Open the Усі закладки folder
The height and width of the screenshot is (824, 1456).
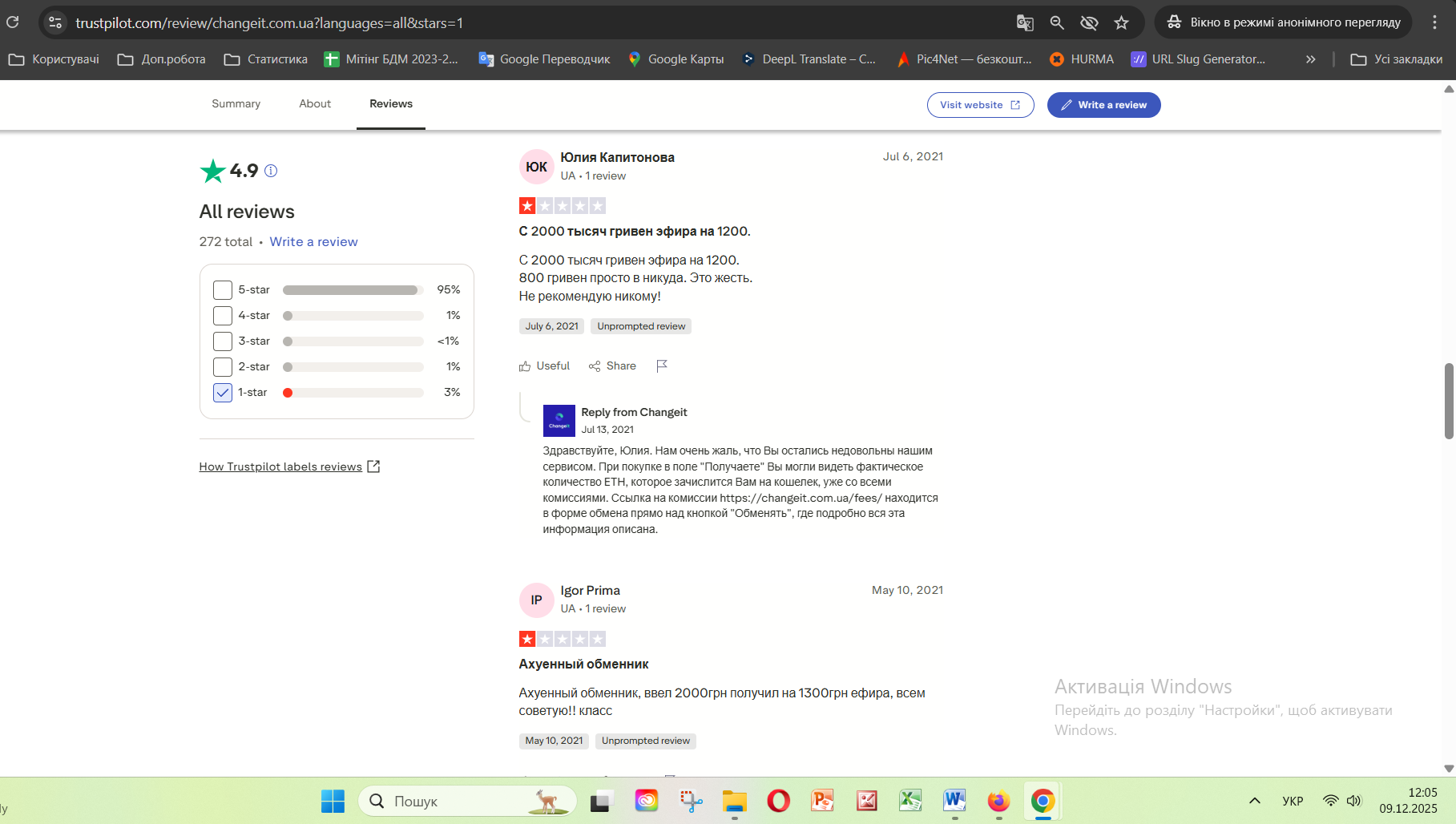[1396, 59]
